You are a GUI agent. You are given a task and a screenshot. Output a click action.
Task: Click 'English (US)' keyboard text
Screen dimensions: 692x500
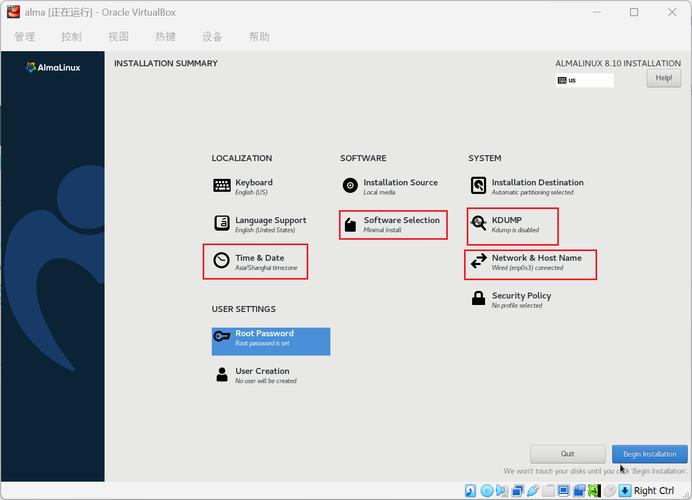click(x=251, y=192)
